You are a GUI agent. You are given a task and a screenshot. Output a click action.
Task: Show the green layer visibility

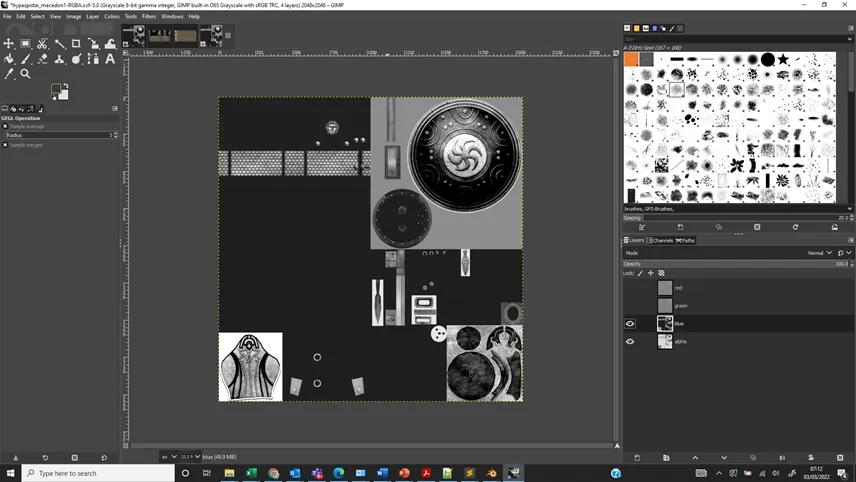tap(629, 306)
